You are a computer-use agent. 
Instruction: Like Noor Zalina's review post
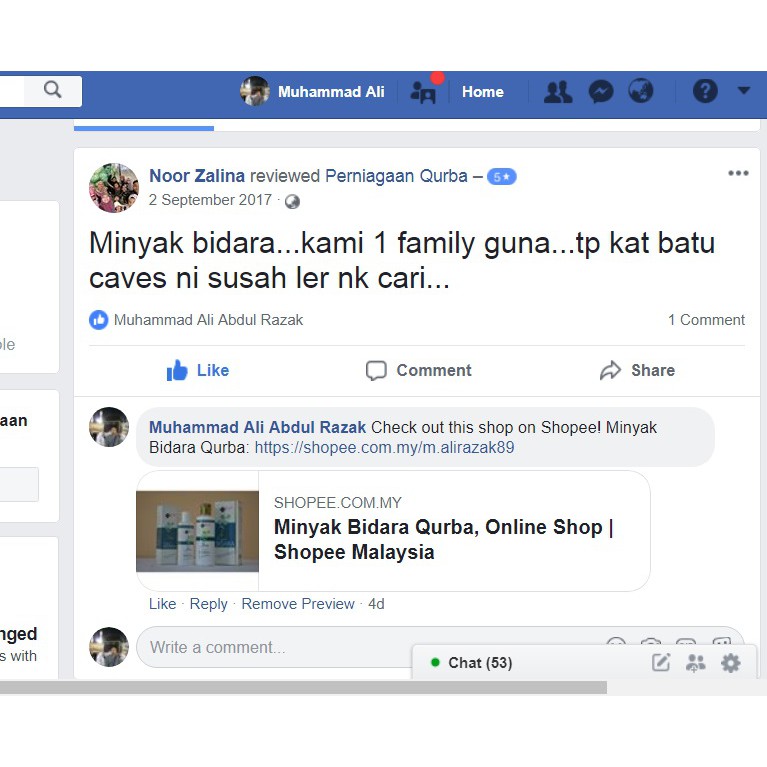(198, 370)
